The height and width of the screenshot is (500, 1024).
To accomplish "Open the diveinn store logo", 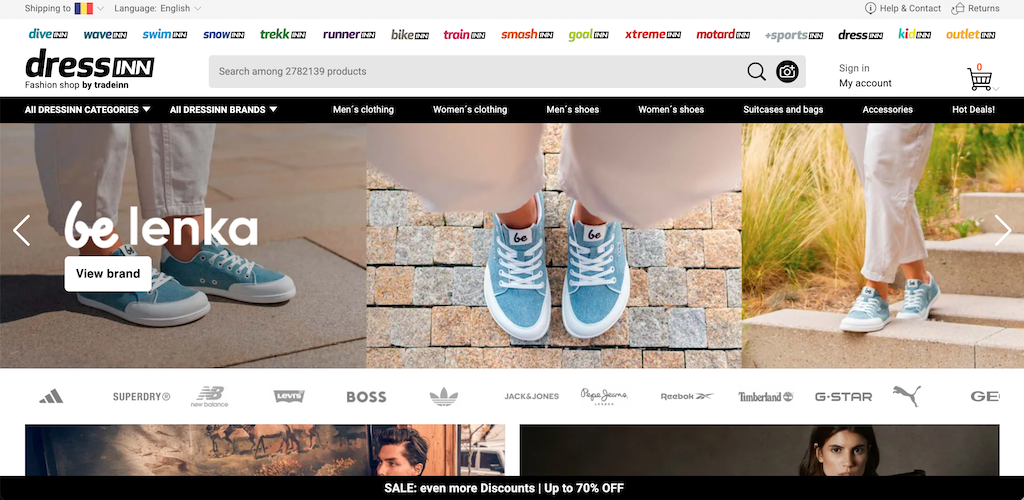I will 48,34.
